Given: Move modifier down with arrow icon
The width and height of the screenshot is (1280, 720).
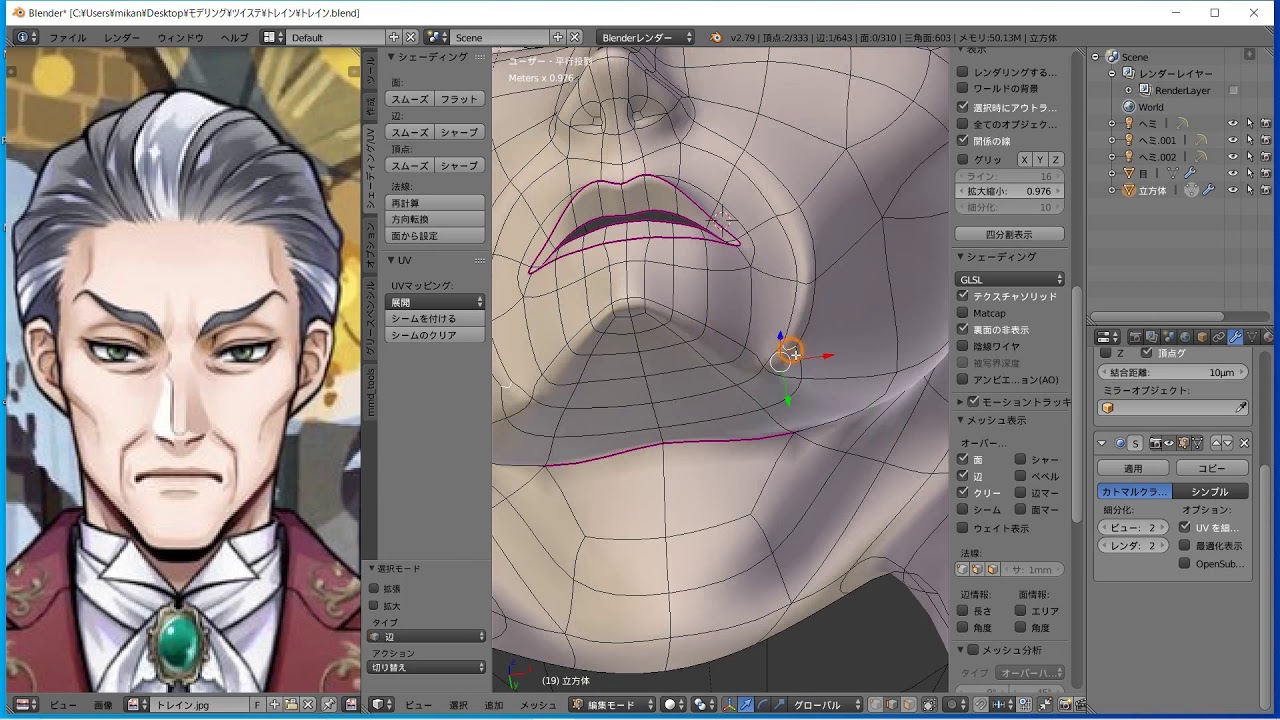Looking at the screenshot, I should click(x=1228, y=443).
